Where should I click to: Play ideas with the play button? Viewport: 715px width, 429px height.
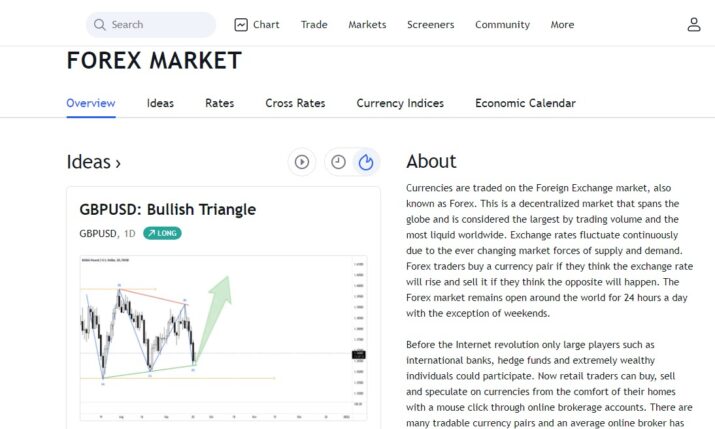point(301,162)
